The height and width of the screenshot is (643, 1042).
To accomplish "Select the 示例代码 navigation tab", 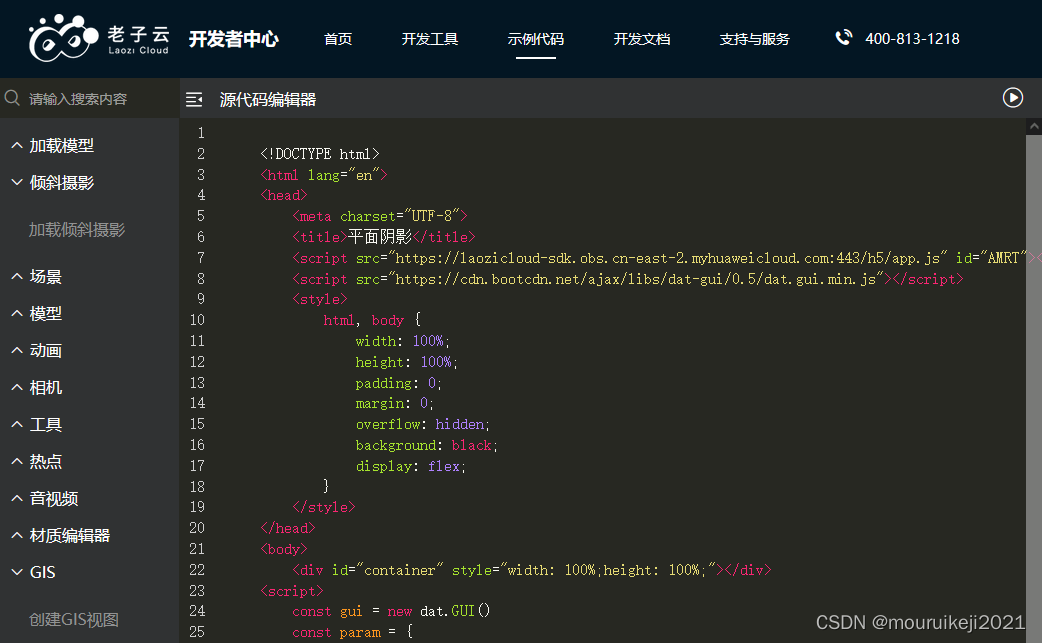I will 536,39.
